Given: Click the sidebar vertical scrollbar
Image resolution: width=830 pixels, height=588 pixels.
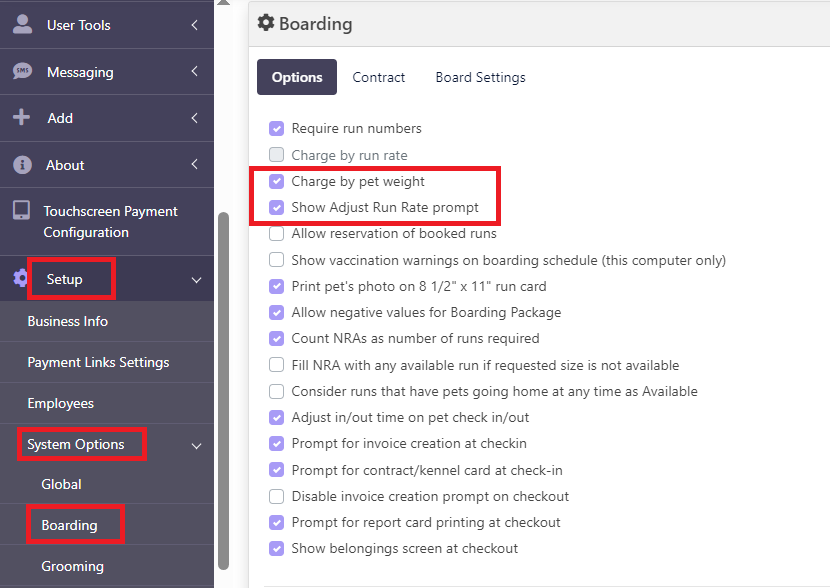Looking at the screenshot, I should point(223,391).
